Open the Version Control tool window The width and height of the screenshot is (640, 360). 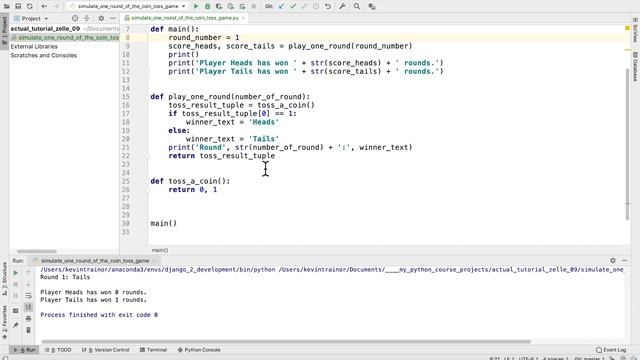tap(105, 350)
